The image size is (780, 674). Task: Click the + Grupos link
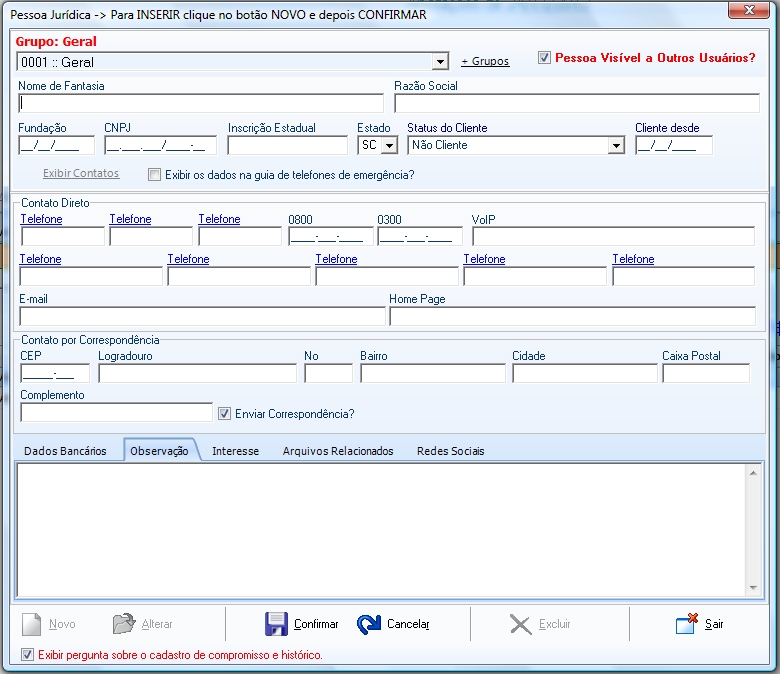click(x=485, y=61)
